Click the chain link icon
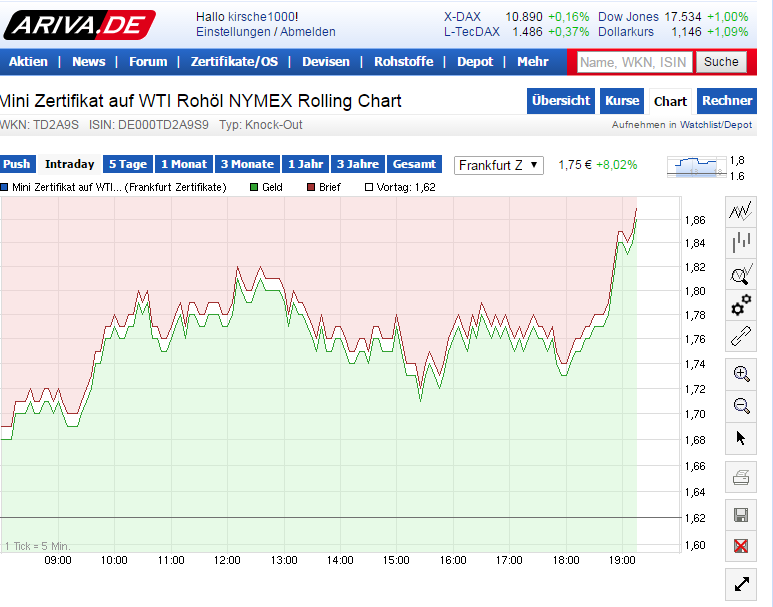The height and width of the screenshot is (607, 773). click(740, 336)
